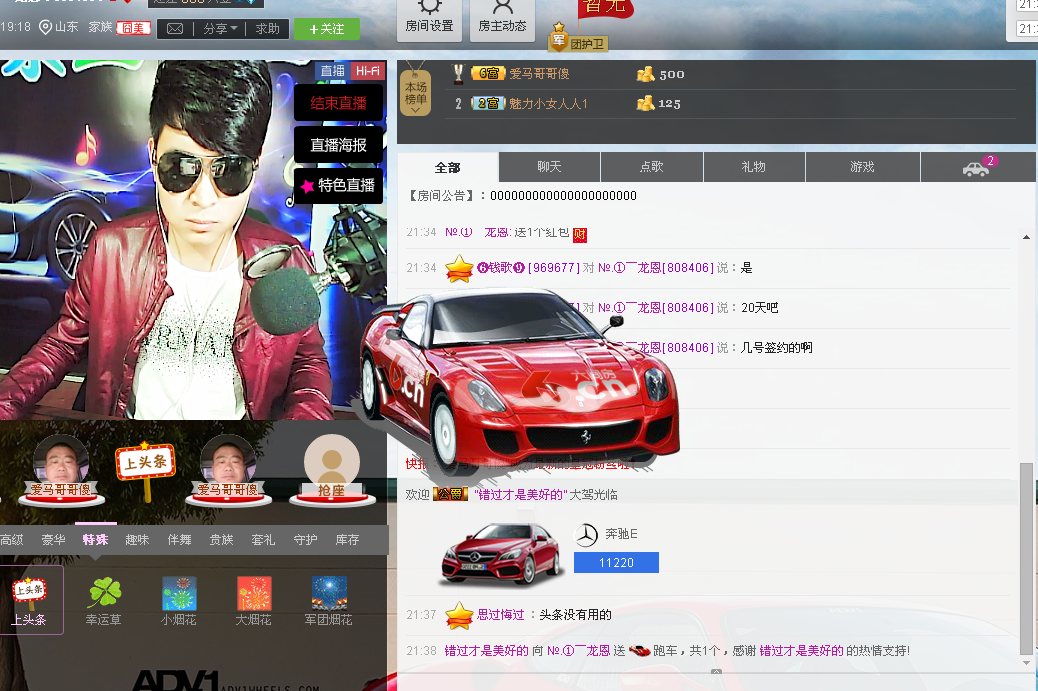Click user 思过悔过 in chat
This screenshot has height=691, width=1038.
click(501, 615)
